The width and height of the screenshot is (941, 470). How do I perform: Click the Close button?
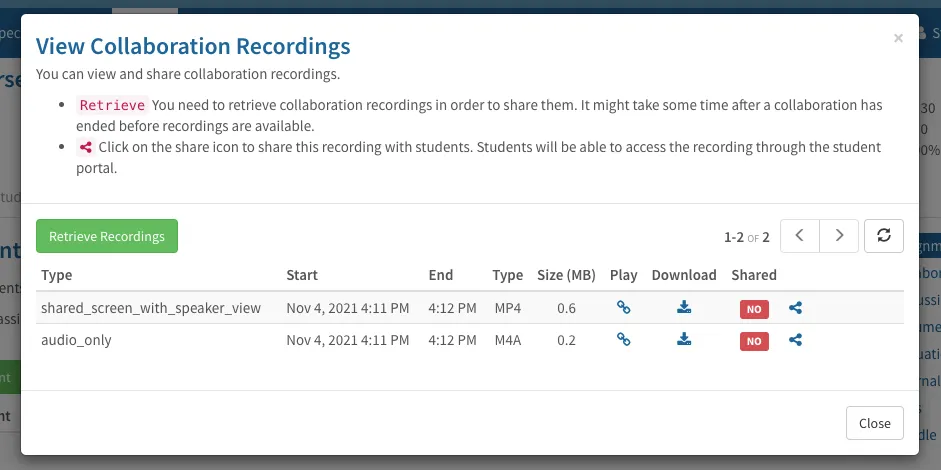coord(874,423)
